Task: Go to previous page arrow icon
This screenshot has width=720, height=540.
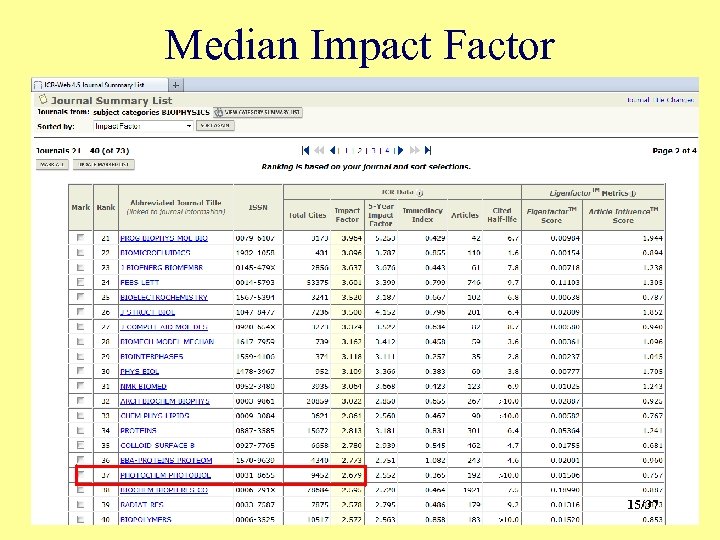Action: click(x=333, y=150)
